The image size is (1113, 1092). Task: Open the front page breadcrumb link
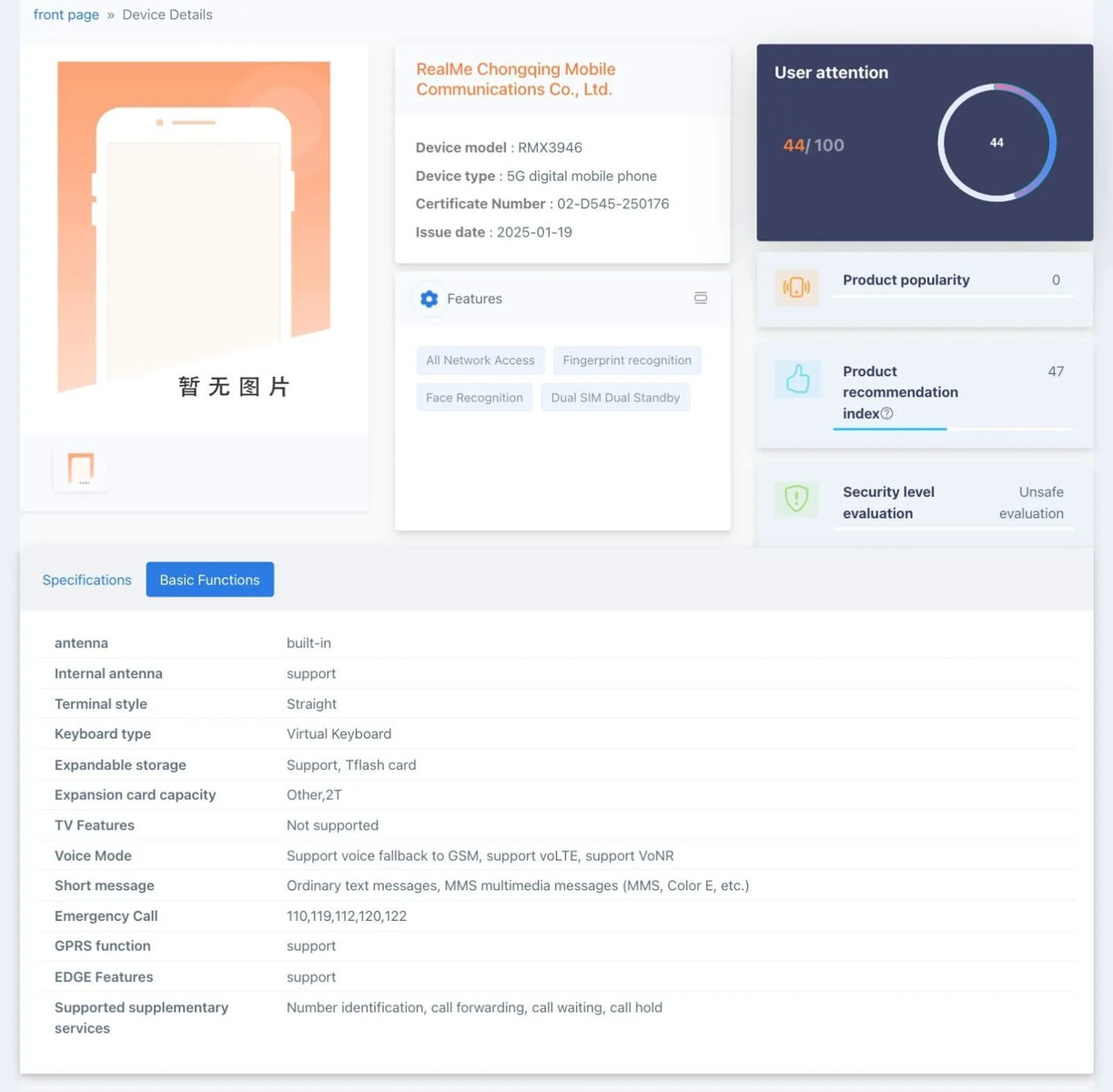pyautogui.click(x=66, y=15)
